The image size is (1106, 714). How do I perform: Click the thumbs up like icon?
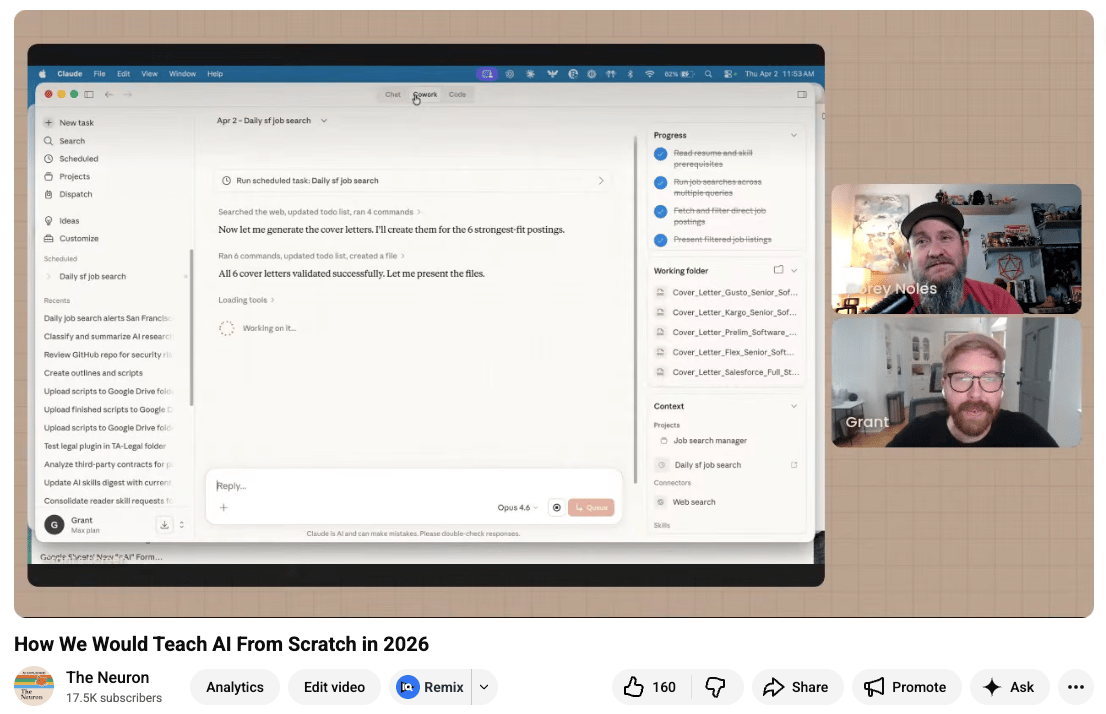633,687
